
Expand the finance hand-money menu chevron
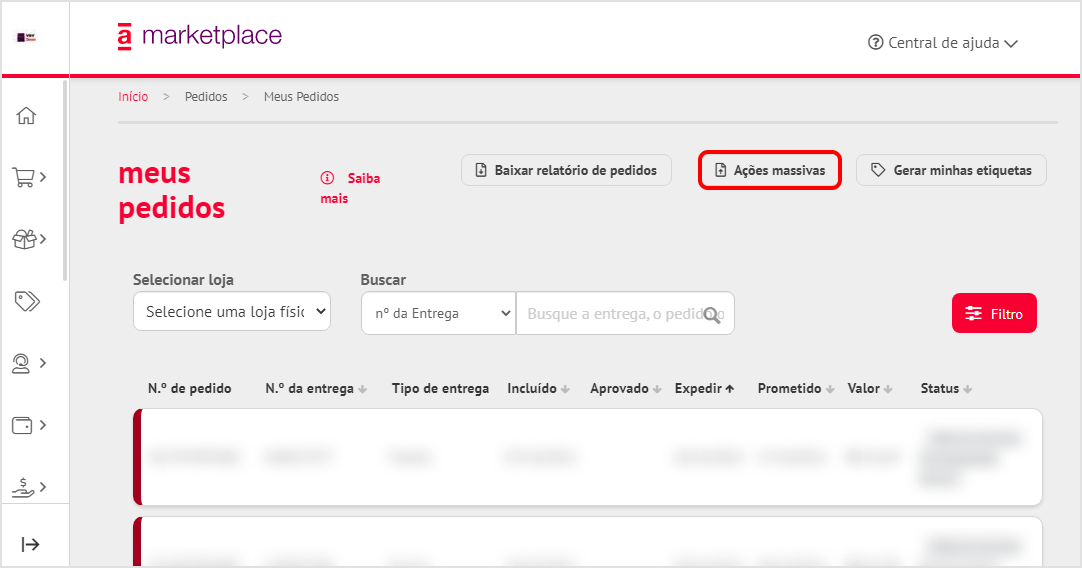point(43,487)
